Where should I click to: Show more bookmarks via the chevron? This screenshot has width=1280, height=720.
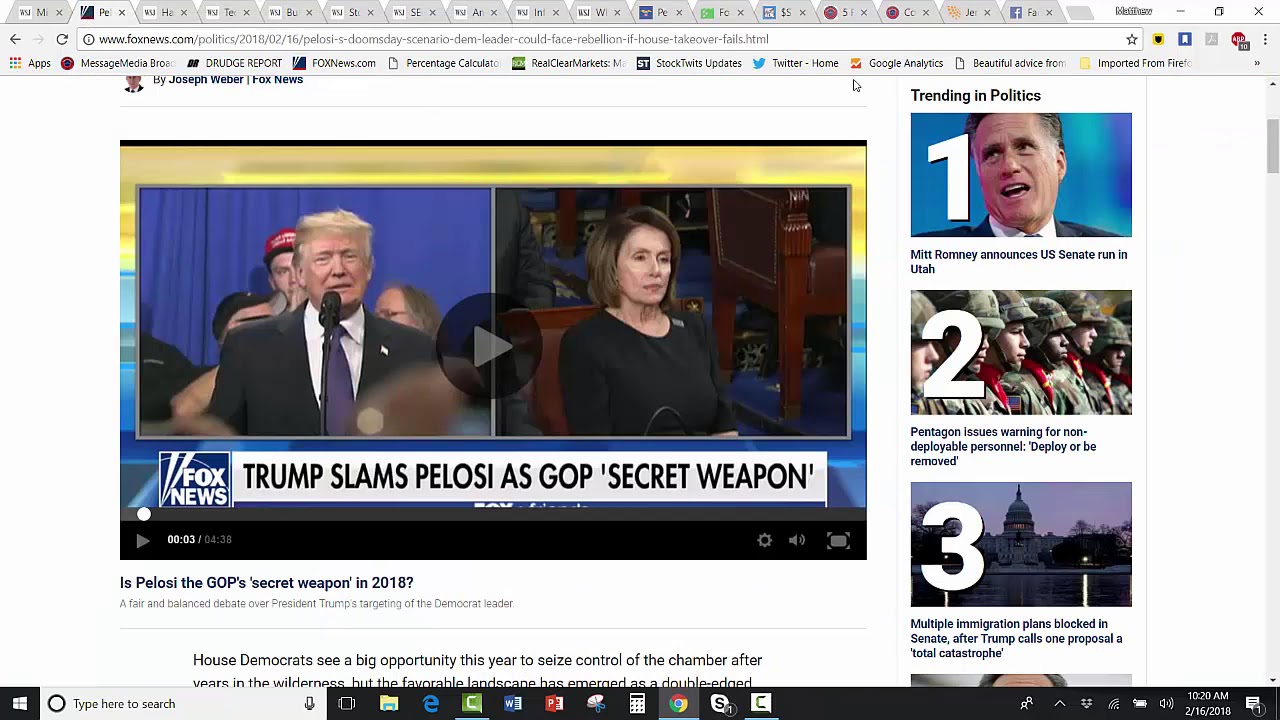coord(1257,63)
